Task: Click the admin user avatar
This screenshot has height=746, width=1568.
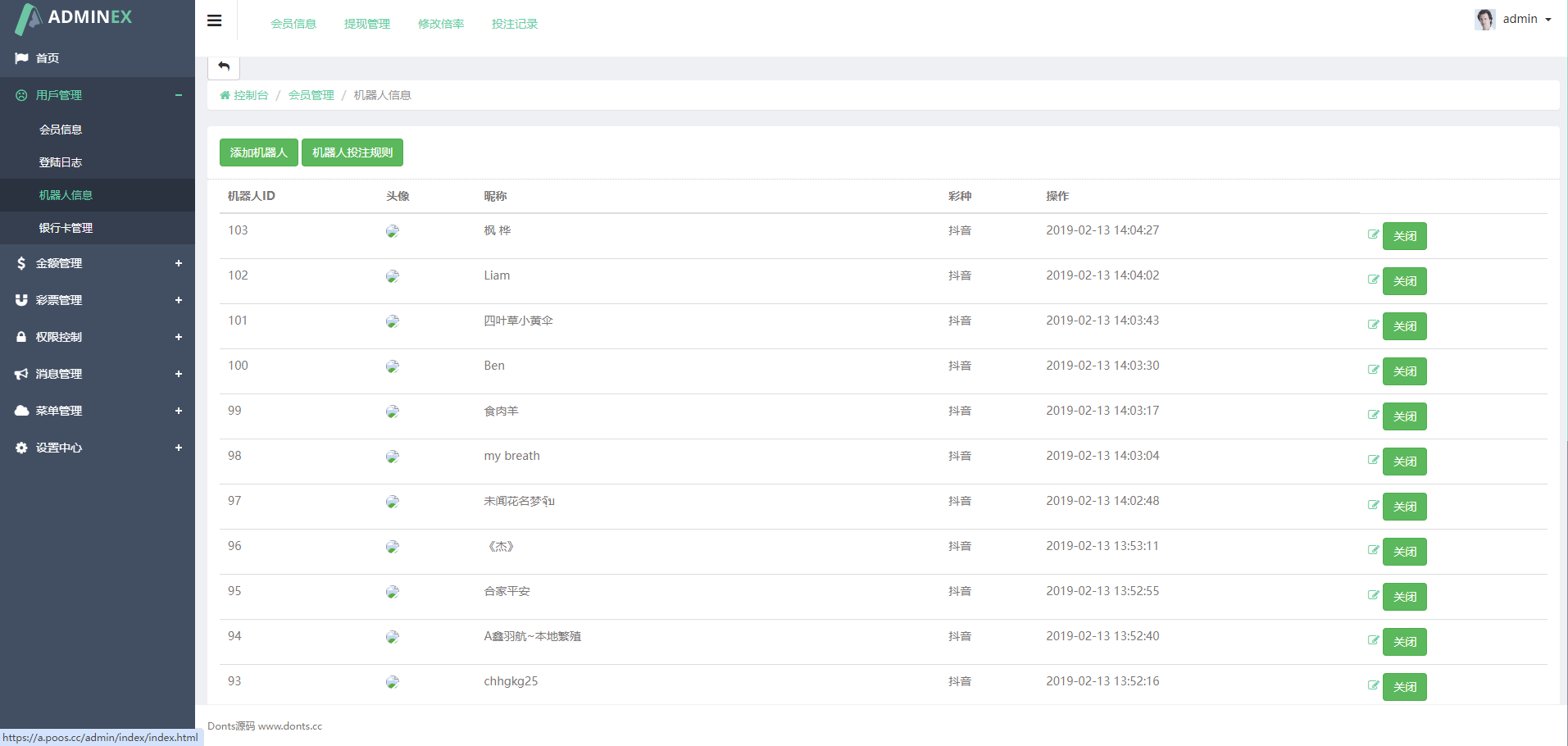Action: [x=1485, y=19]
